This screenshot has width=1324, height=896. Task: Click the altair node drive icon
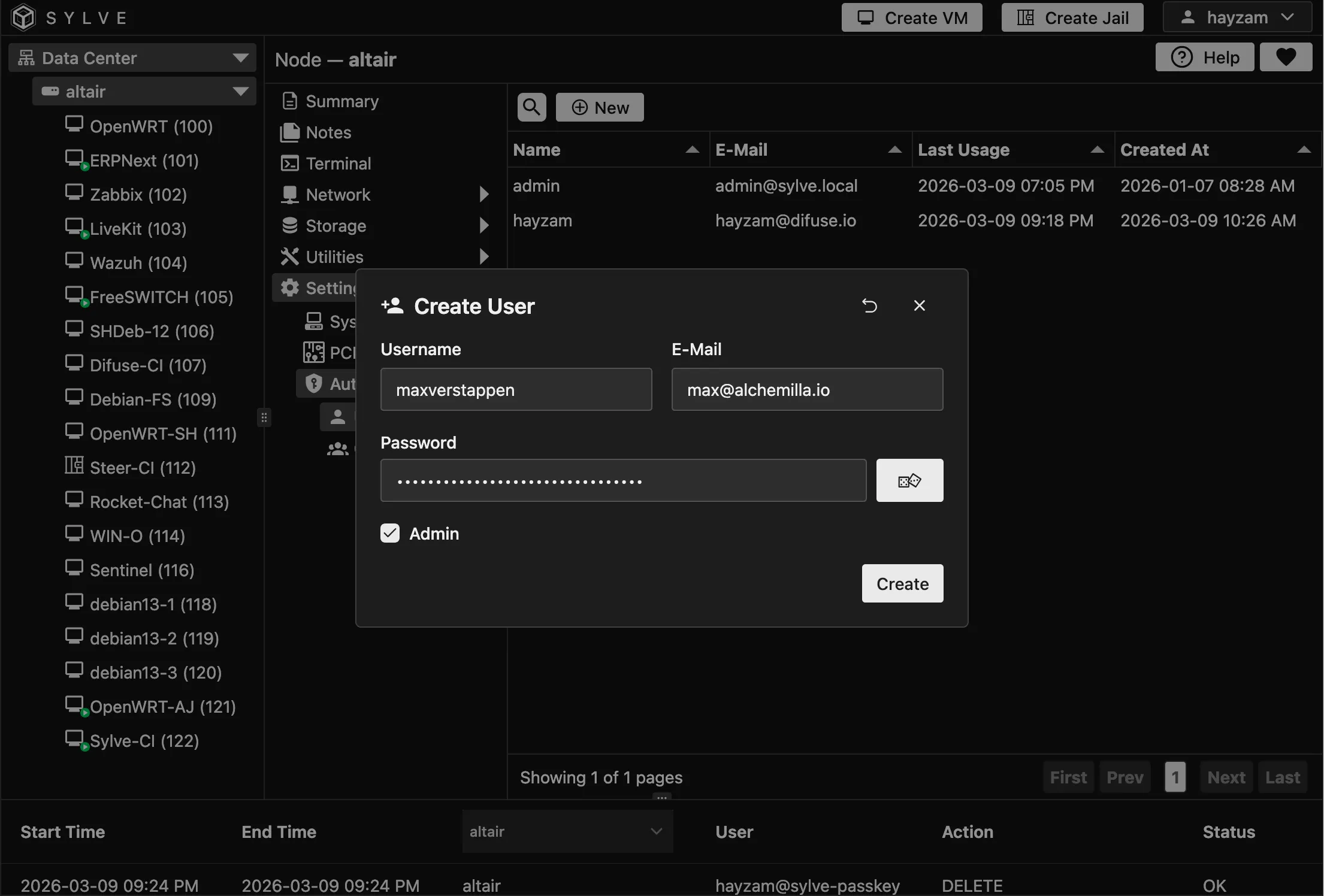pyautogui.click(x=50, y=91)
